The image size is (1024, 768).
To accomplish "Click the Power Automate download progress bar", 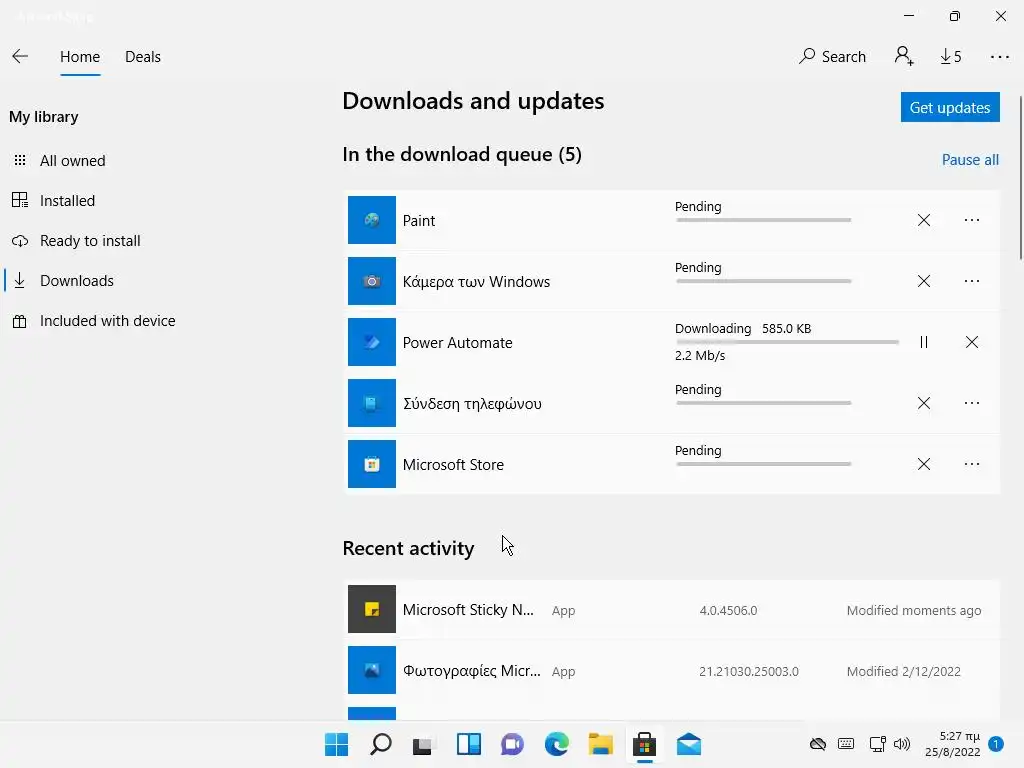I will tap(787, 342).
